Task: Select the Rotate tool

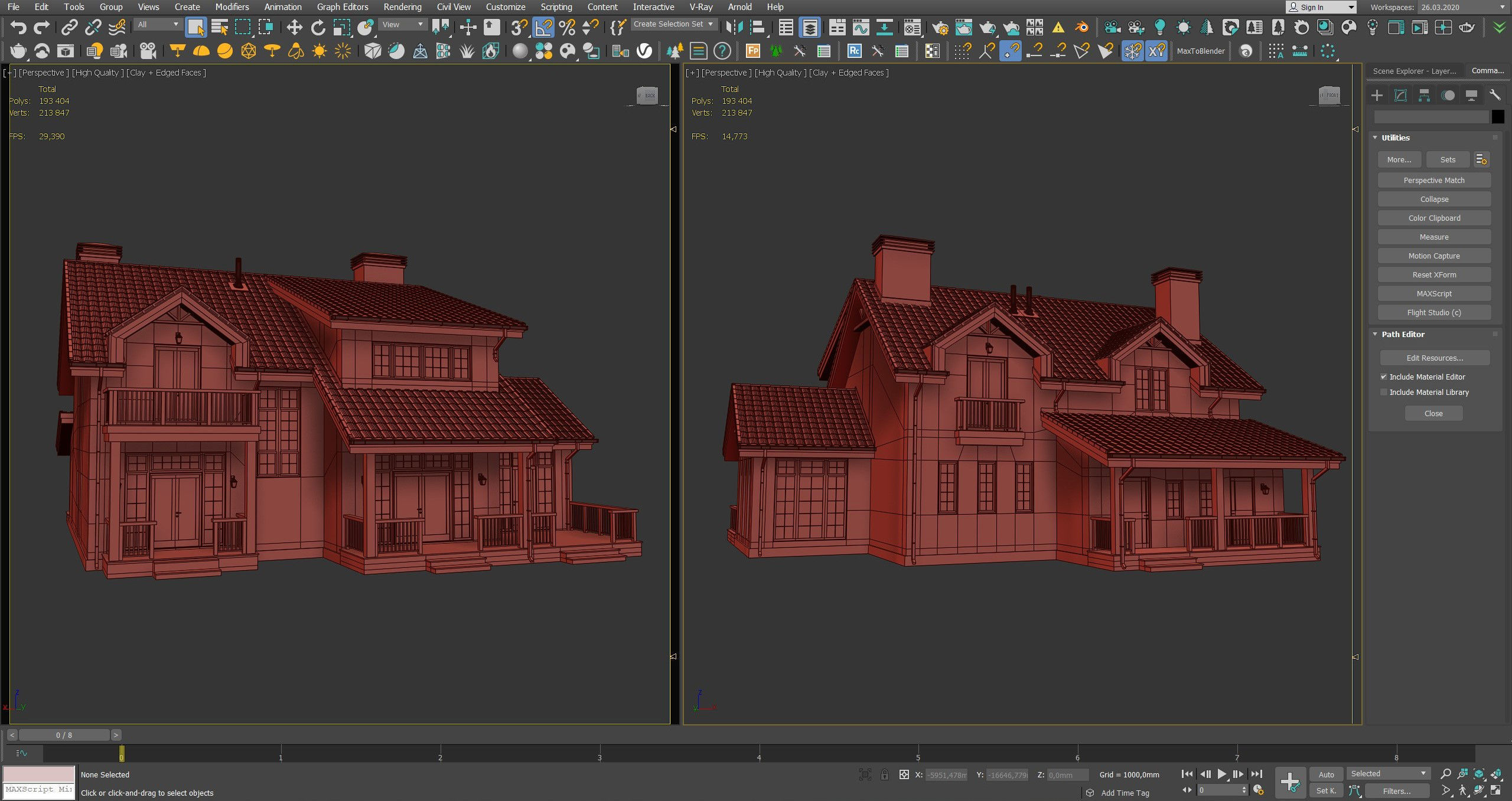Action: tap(318, 27)
